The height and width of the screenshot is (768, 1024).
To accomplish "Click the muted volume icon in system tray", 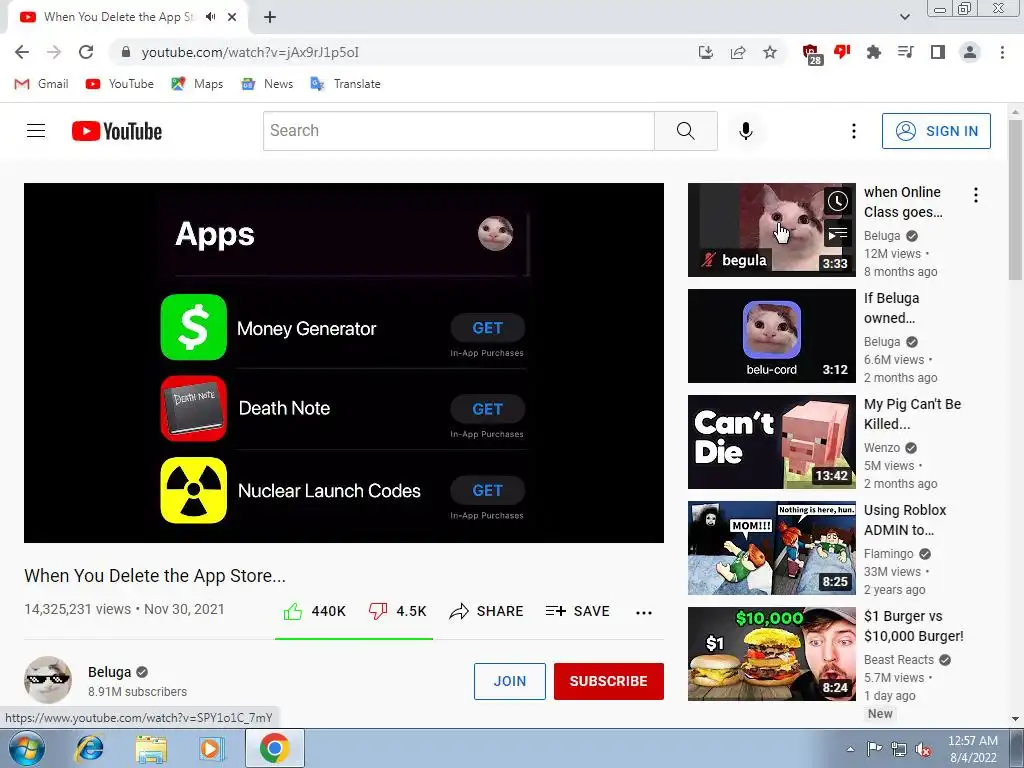I will (x=923, y=750).
